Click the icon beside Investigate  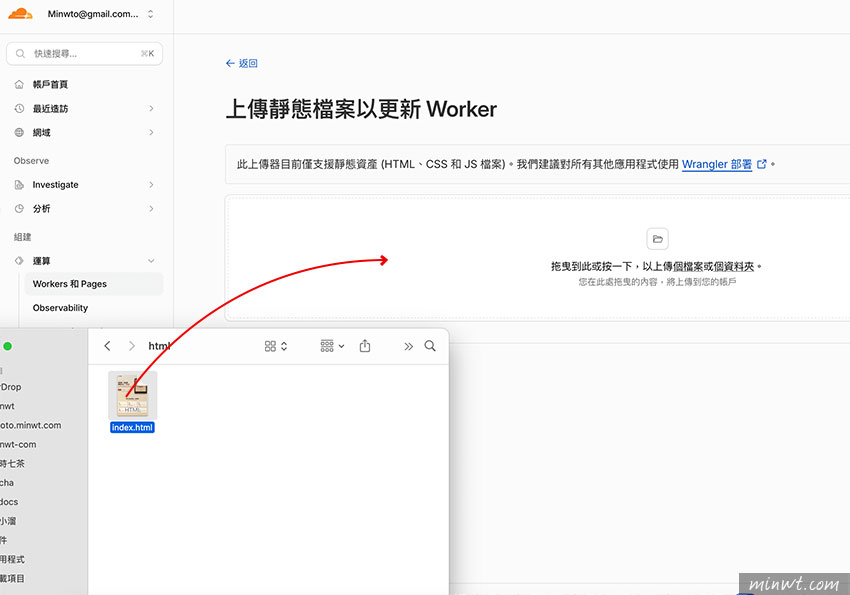pyautogui.click(x=19, y=185)
